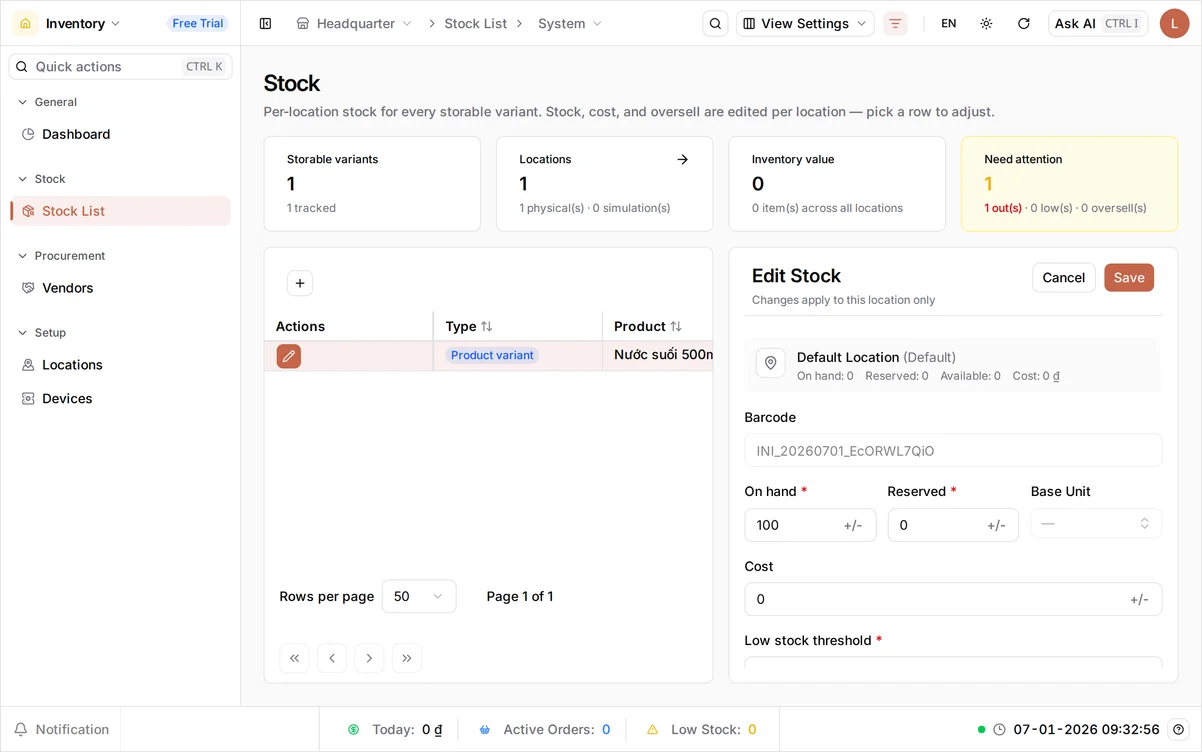Open the Inventory app switcher dropdown
Image resolution: width=1202 pixels, height=752 pixels.
coord(84,23)
